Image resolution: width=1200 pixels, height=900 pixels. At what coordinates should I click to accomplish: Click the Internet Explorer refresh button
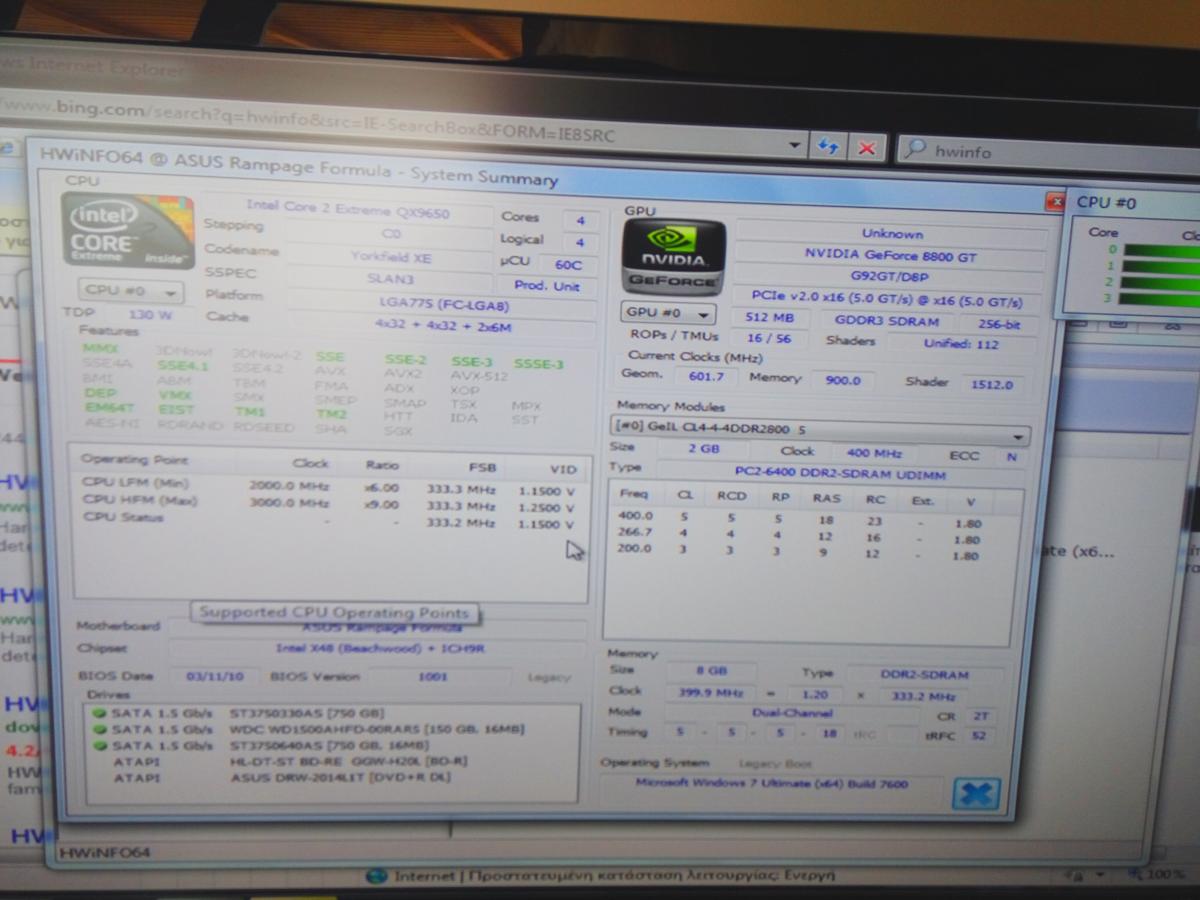pos(828,146)
